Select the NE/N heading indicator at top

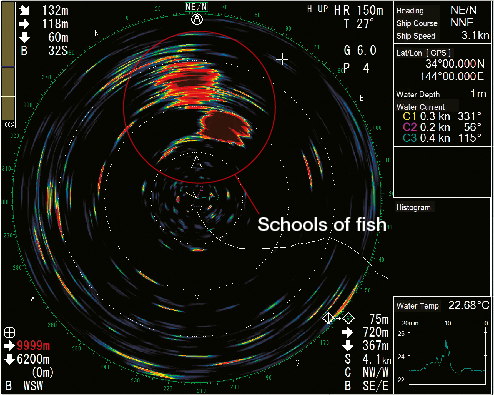pyautogui.click(x=196, y=7)
